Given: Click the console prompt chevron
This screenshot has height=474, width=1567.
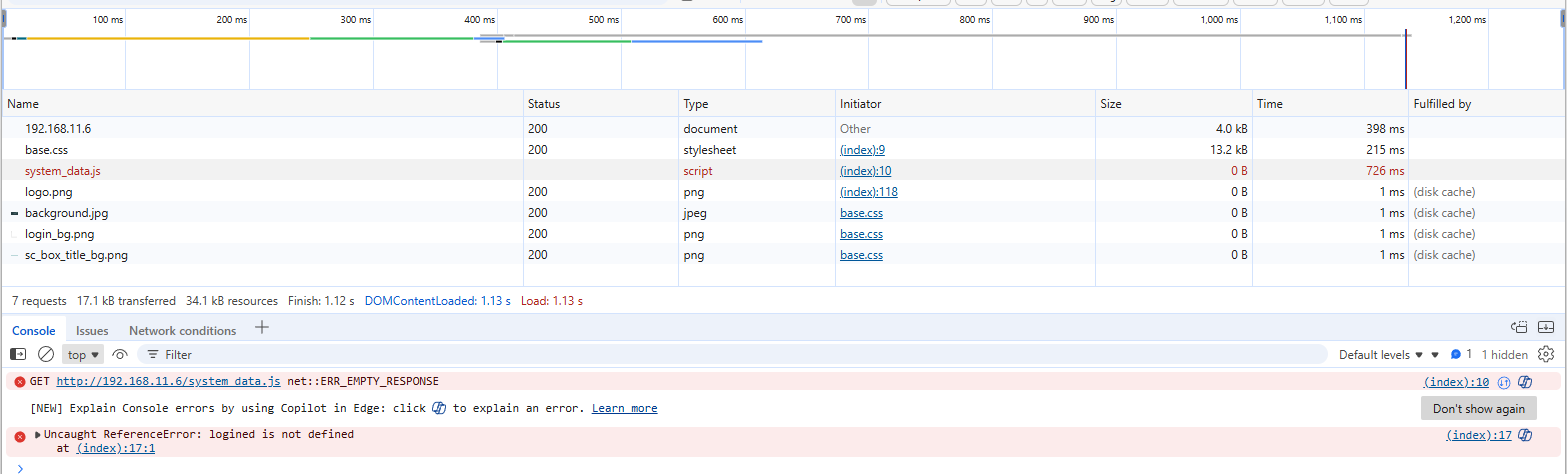Looking at the screenshot, I should click(x=20, y=467).
